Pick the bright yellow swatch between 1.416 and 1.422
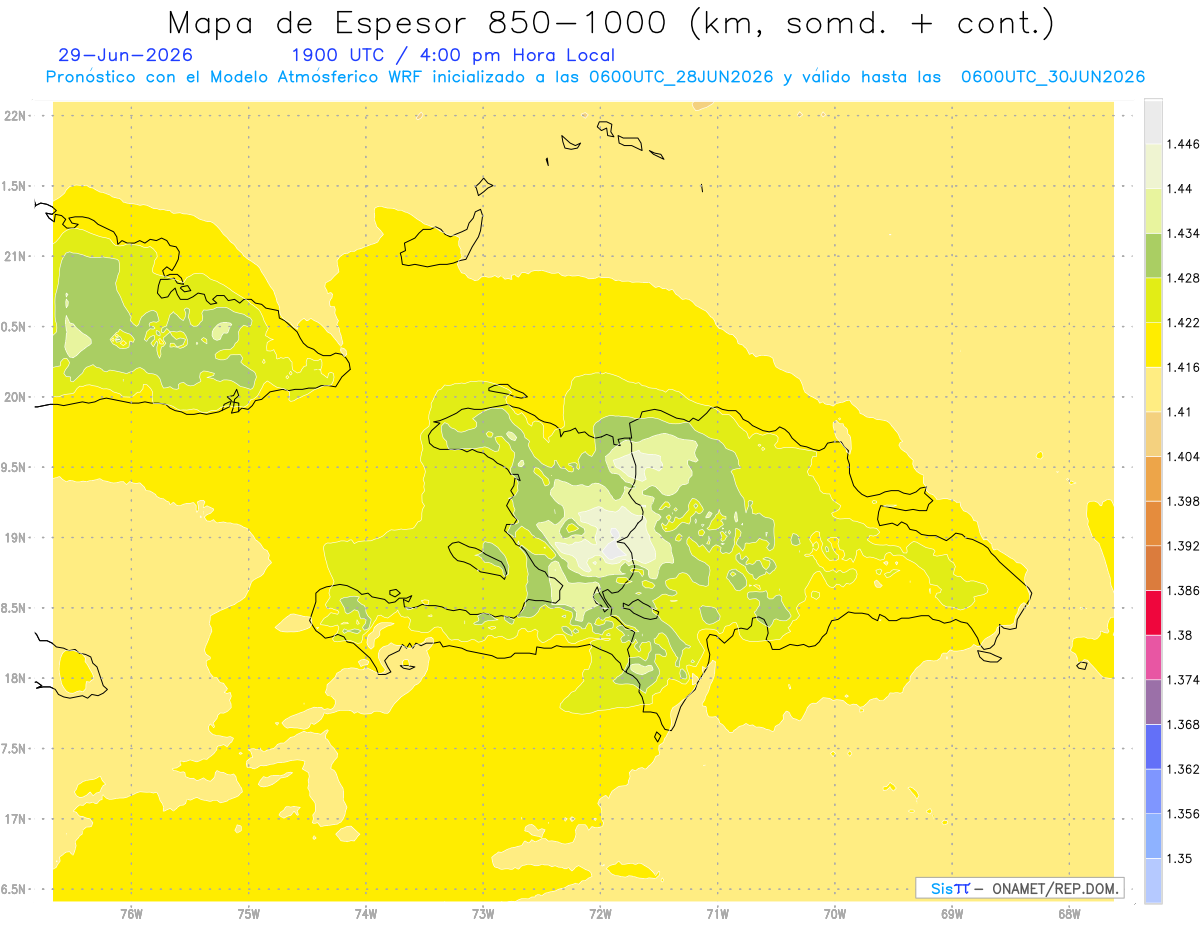 pos(1153,344)
